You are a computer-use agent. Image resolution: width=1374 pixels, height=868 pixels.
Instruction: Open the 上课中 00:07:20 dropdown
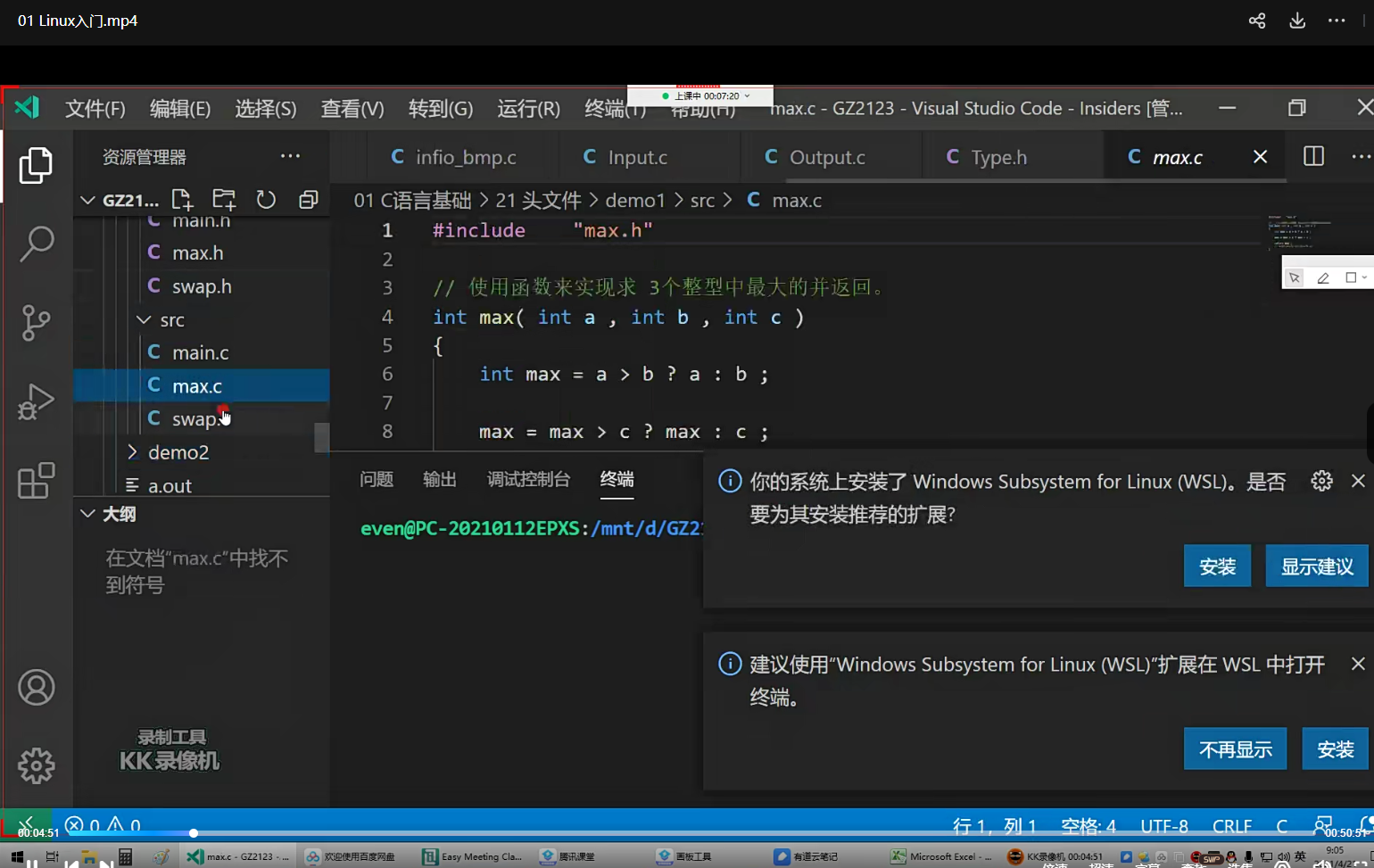[x=747, y=95]
